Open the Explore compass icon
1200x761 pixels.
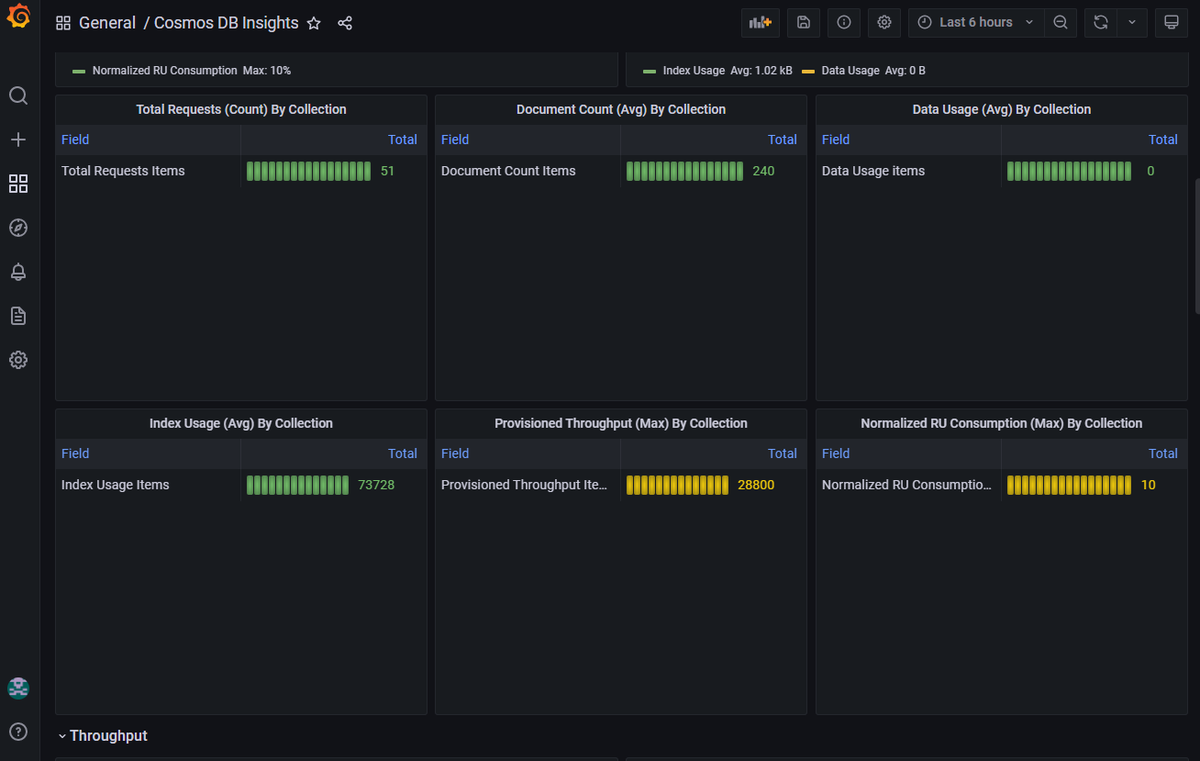pyautogui.click(x=18, y=228)
